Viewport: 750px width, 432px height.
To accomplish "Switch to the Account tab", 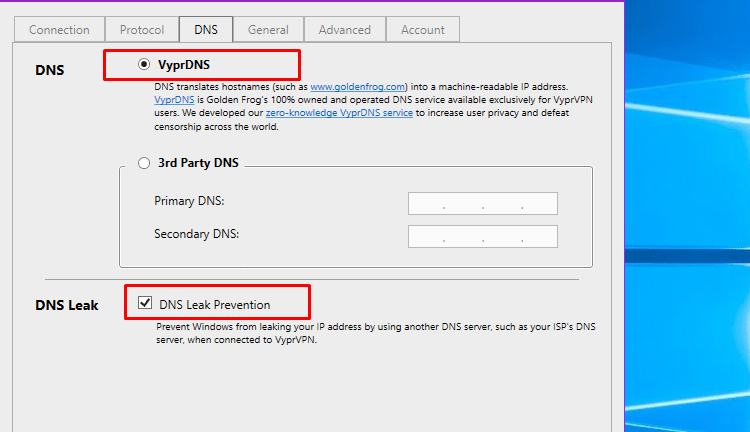I will [x=423, y=30].
